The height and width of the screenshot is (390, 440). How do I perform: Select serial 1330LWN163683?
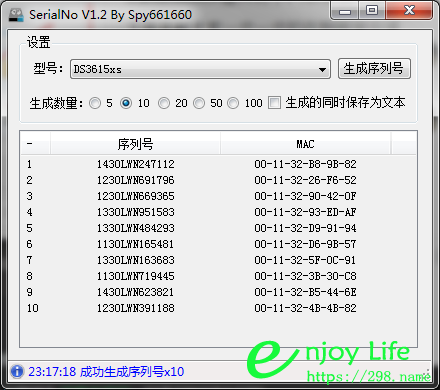[x=136, y=260]
